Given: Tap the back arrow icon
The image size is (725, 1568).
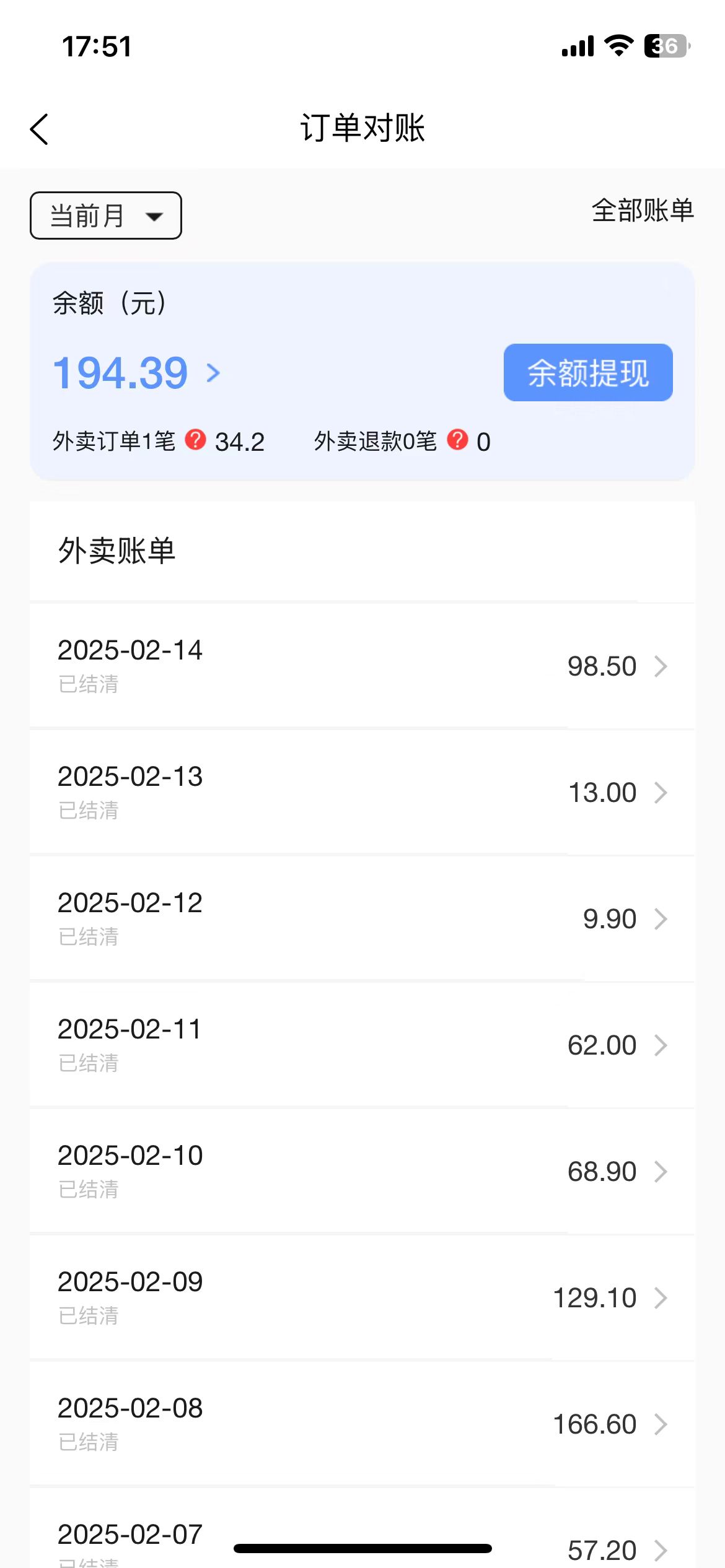Looking at the screenshot, I should tap(40, 129).
